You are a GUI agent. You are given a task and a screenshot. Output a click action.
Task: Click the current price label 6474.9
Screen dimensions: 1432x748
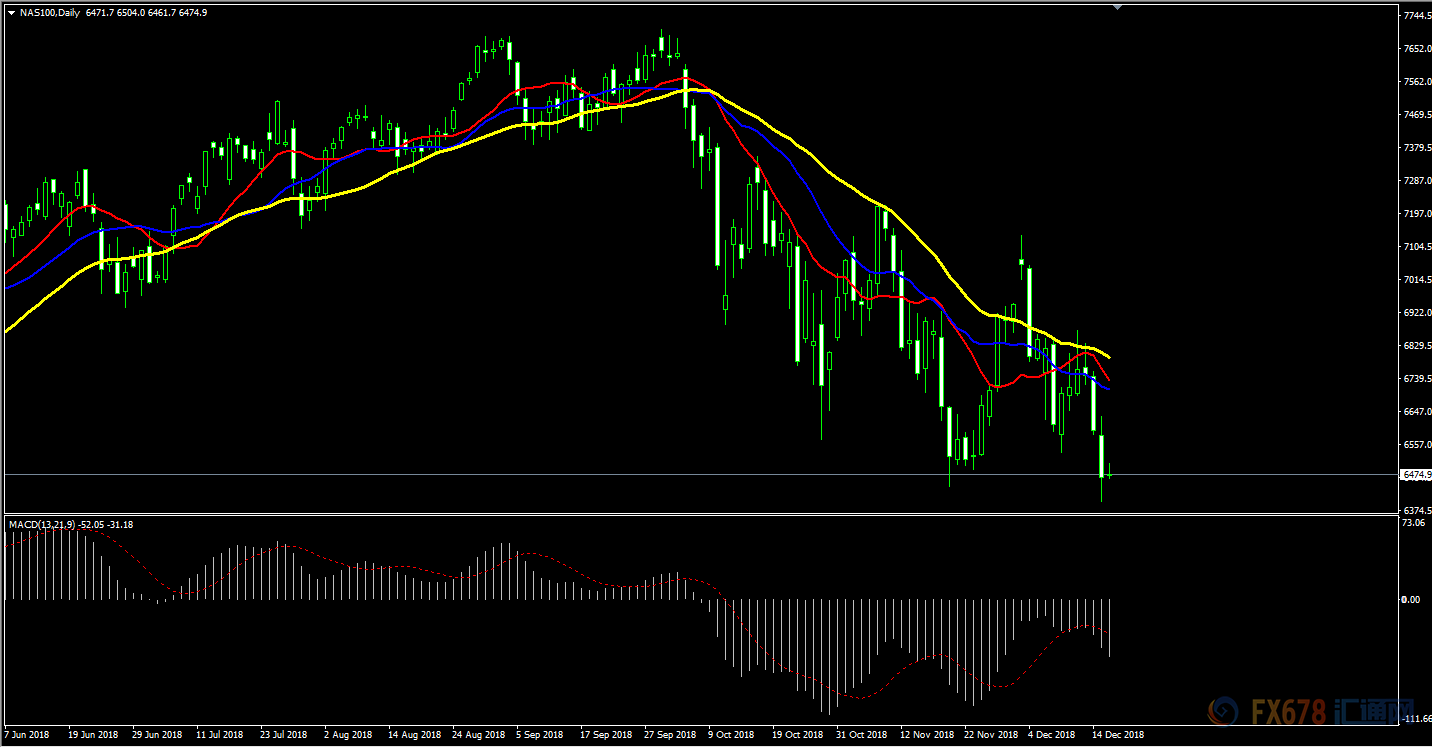click(1416, 474)
